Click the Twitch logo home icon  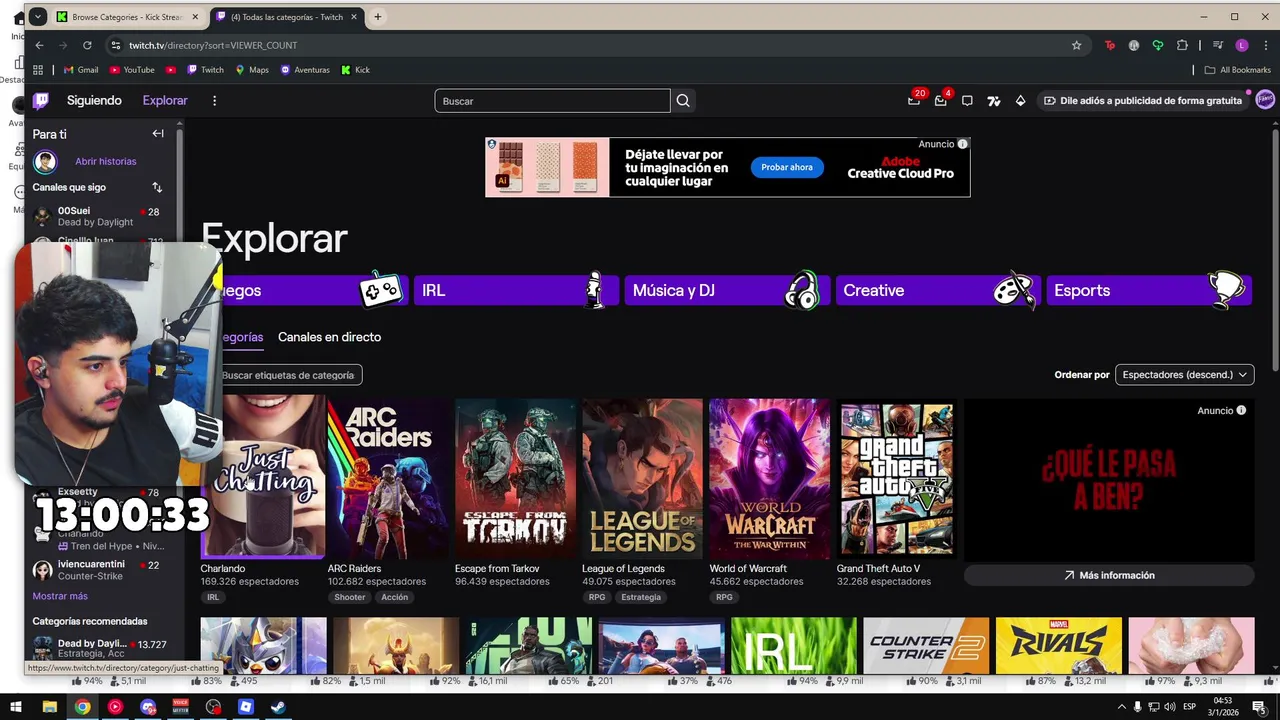pyautogui.click(x=41, y=101)
